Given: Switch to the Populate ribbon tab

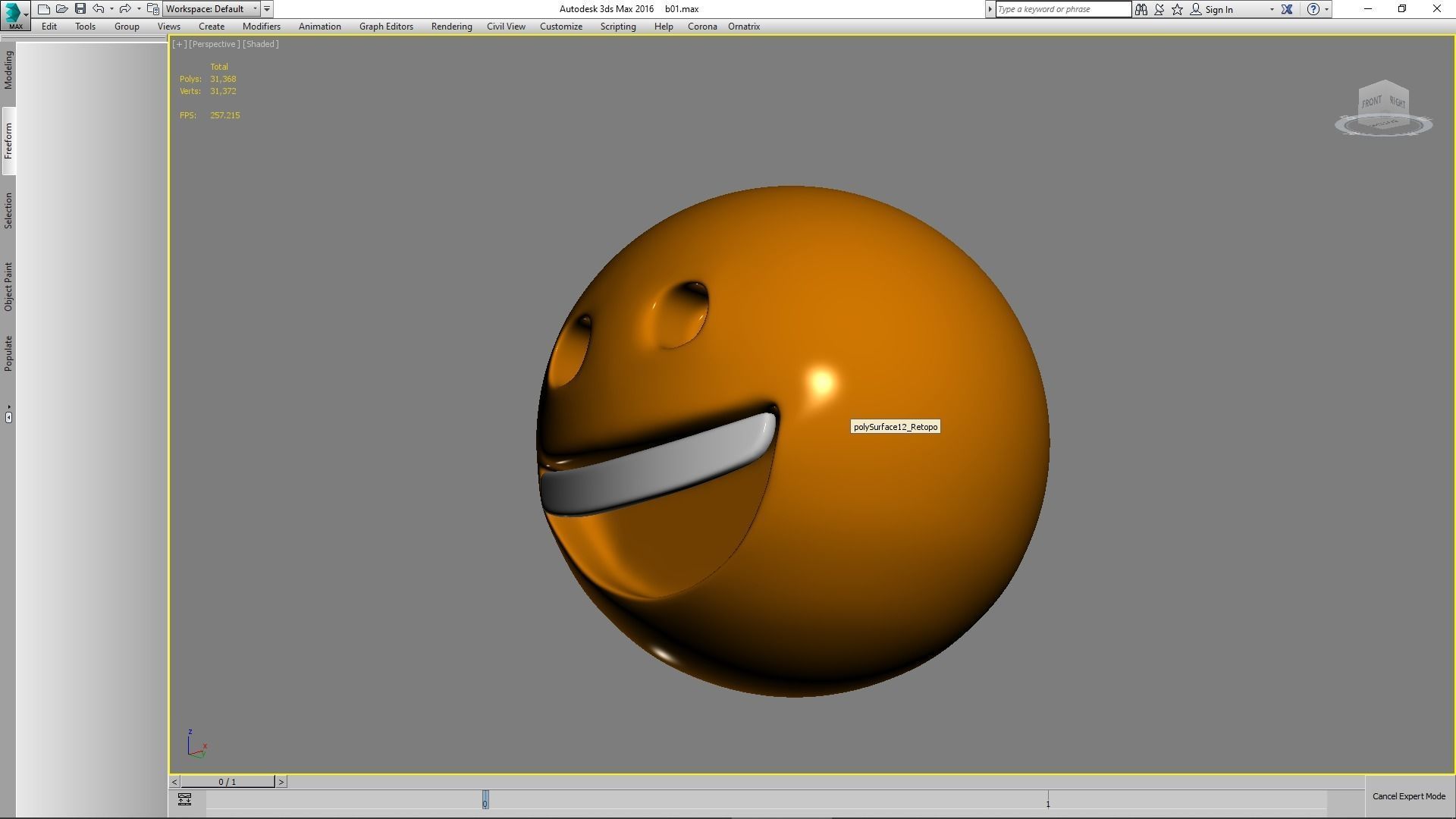Looking at the screenshot, I should pos(8,353).
